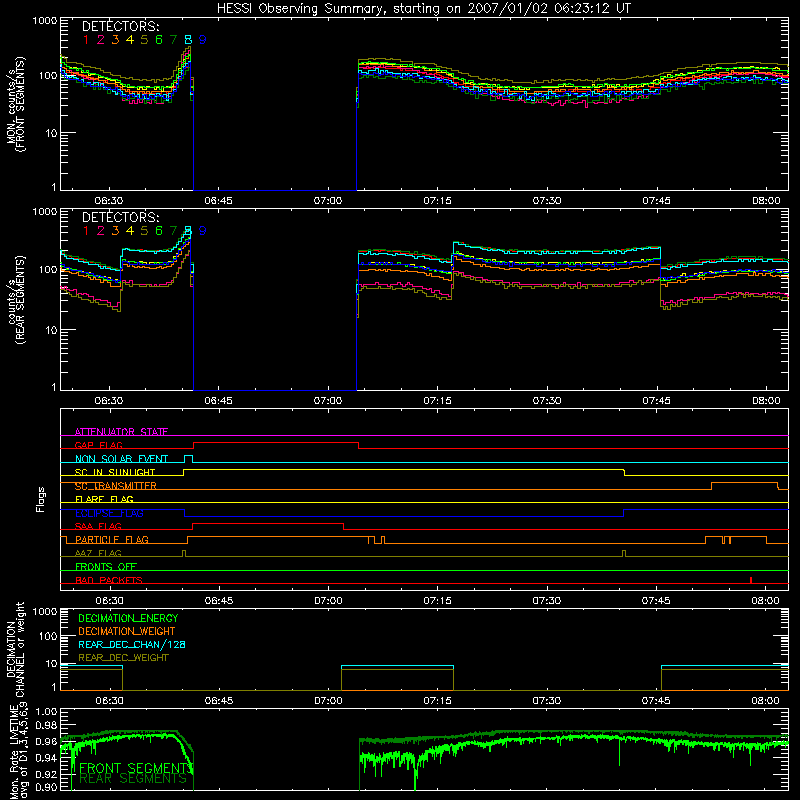Image resolution: width=800 pixels, height=800 pixels.
Task: Click the BAD_PACKETS flag label
Action: [109, 580]
